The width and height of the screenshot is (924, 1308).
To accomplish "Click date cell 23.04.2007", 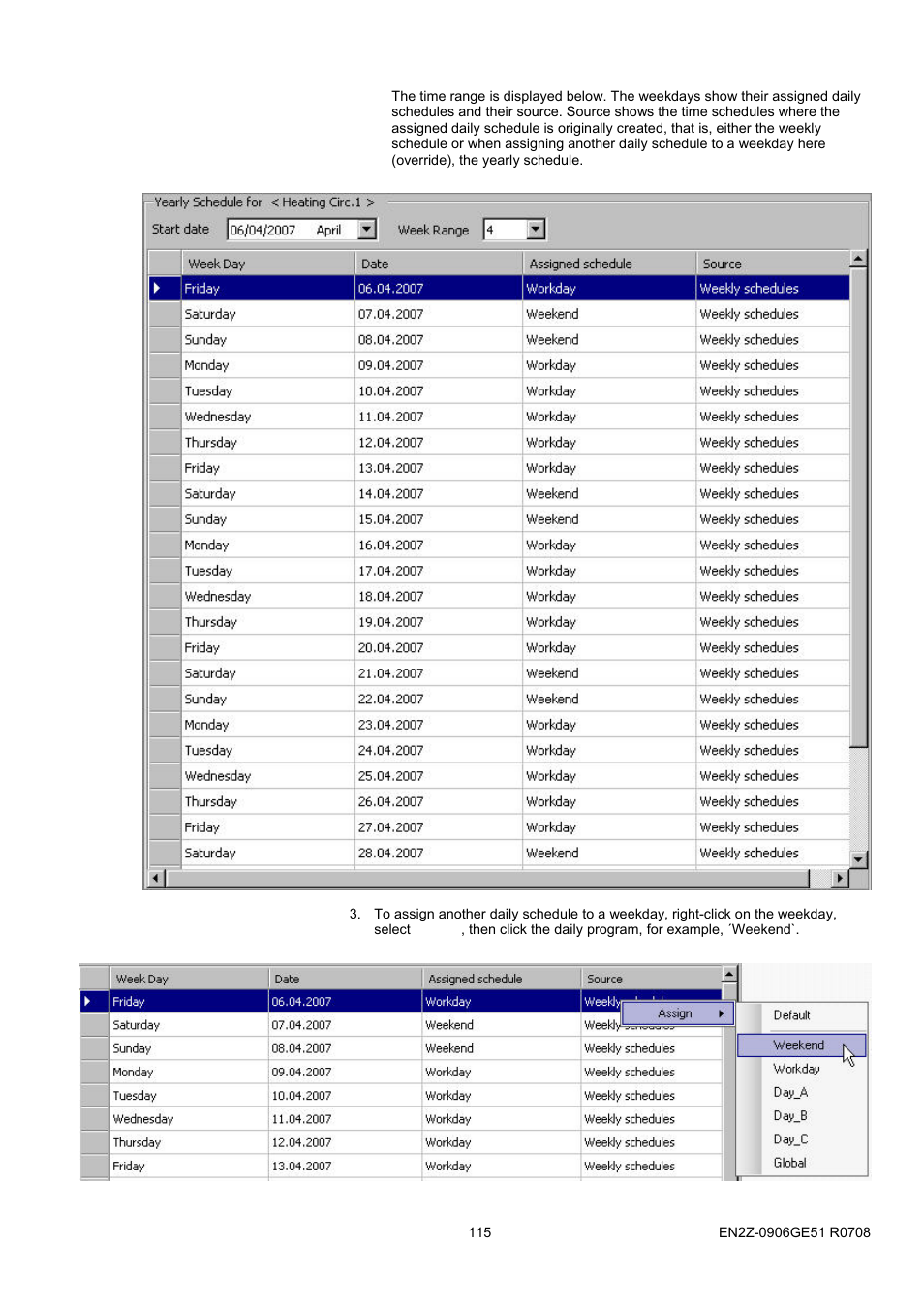I will point(439,725).
